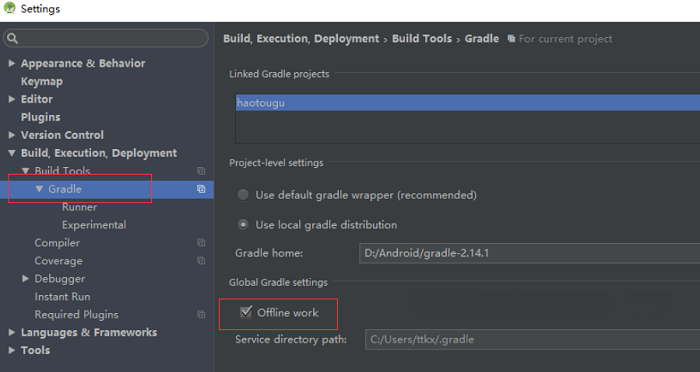Click the Gradle home label
Viewport: 700px width, 372px height.
pyautogui.click(x=269, y=253)
